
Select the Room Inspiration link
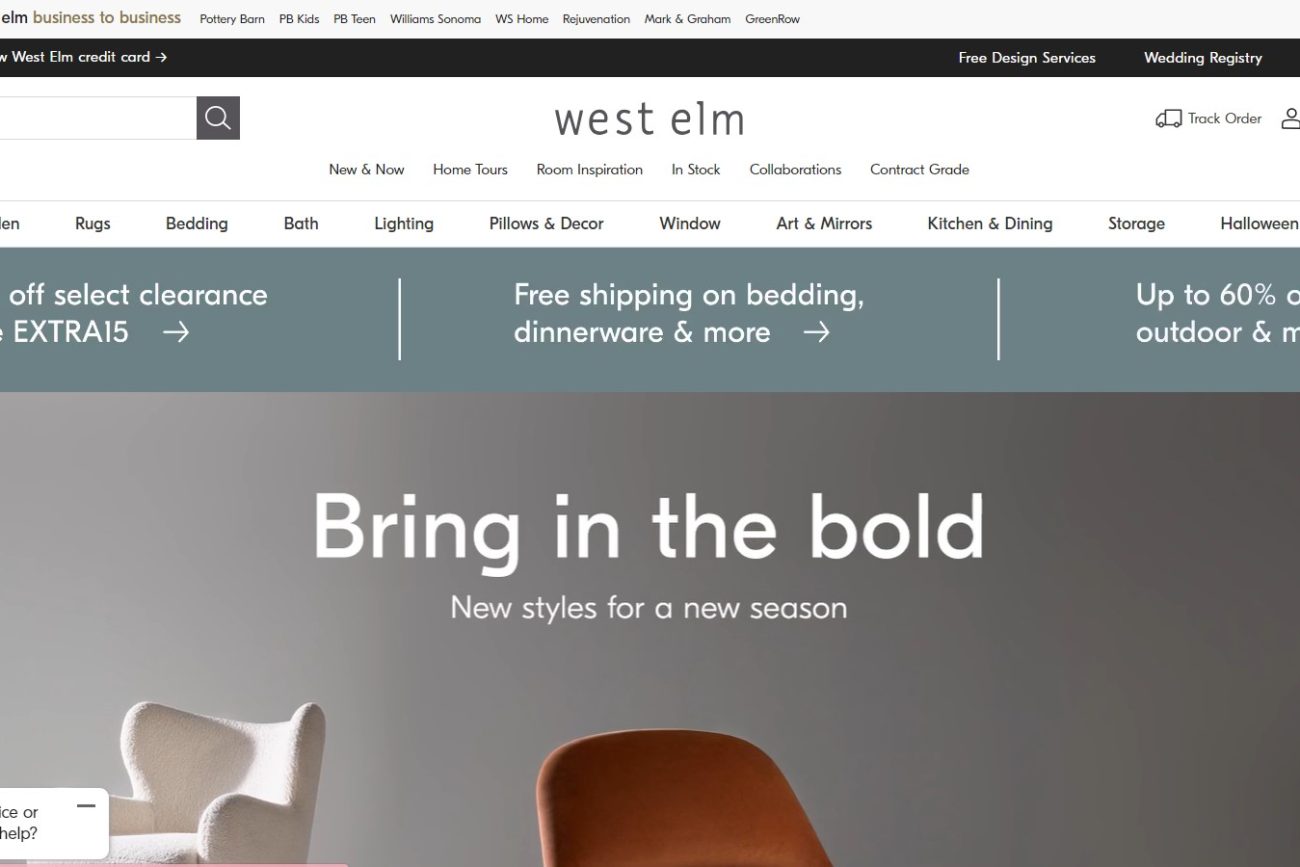point(589,170)
